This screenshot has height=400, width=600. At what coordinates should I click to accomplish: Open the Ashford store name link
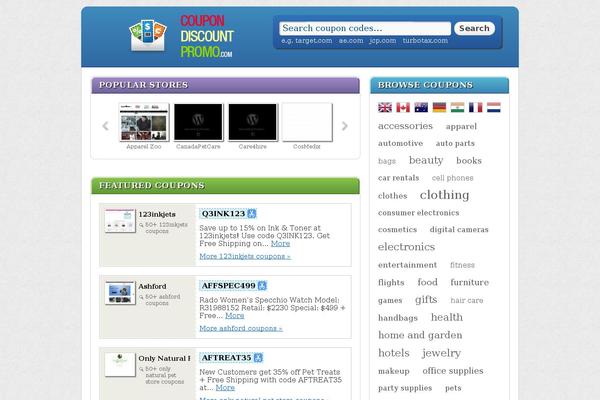pos(152,286)
